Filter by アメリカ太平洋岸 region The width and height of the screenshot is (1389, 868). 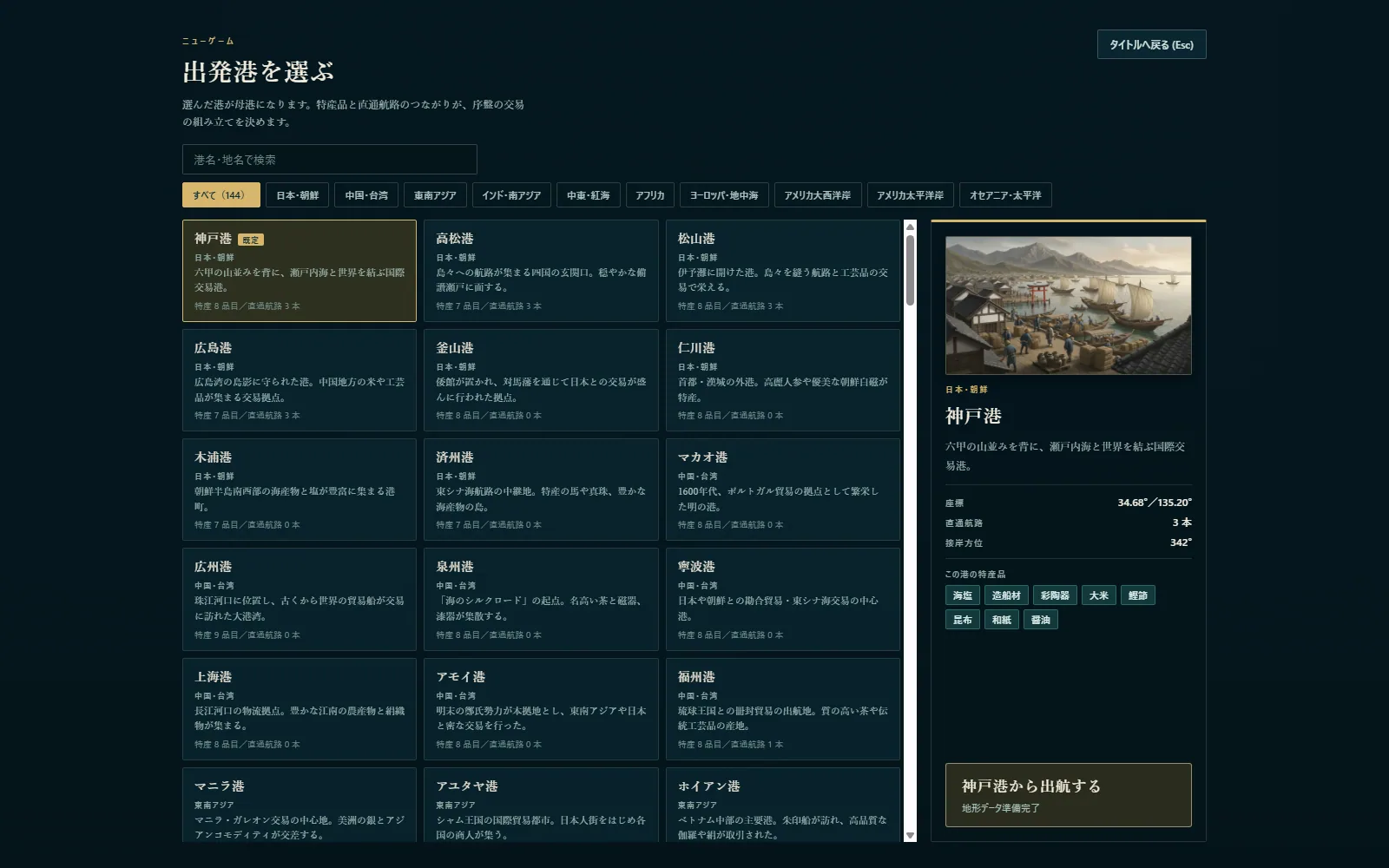click(x=911, y=195)
